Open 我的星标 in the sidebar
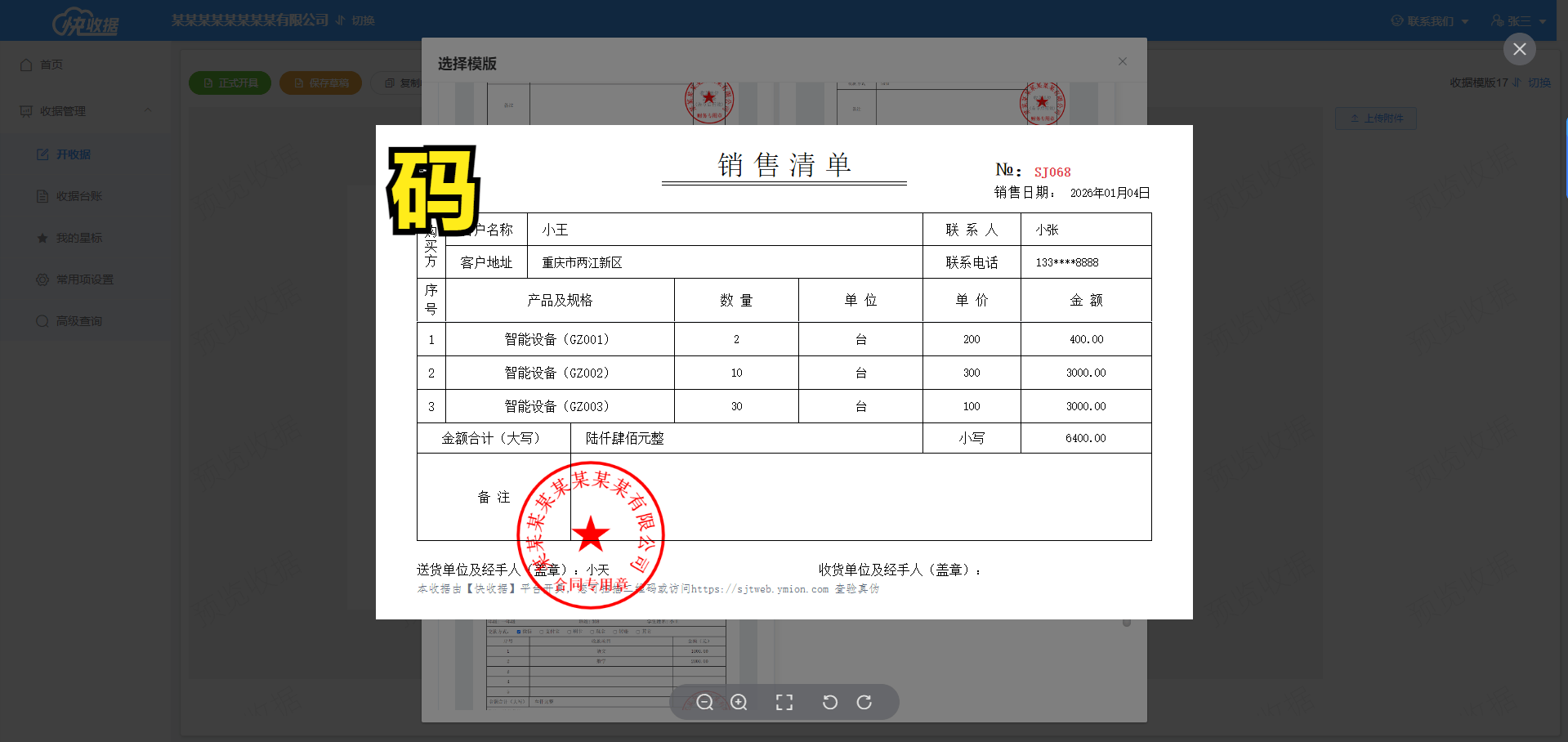 [x=78, y=238]
